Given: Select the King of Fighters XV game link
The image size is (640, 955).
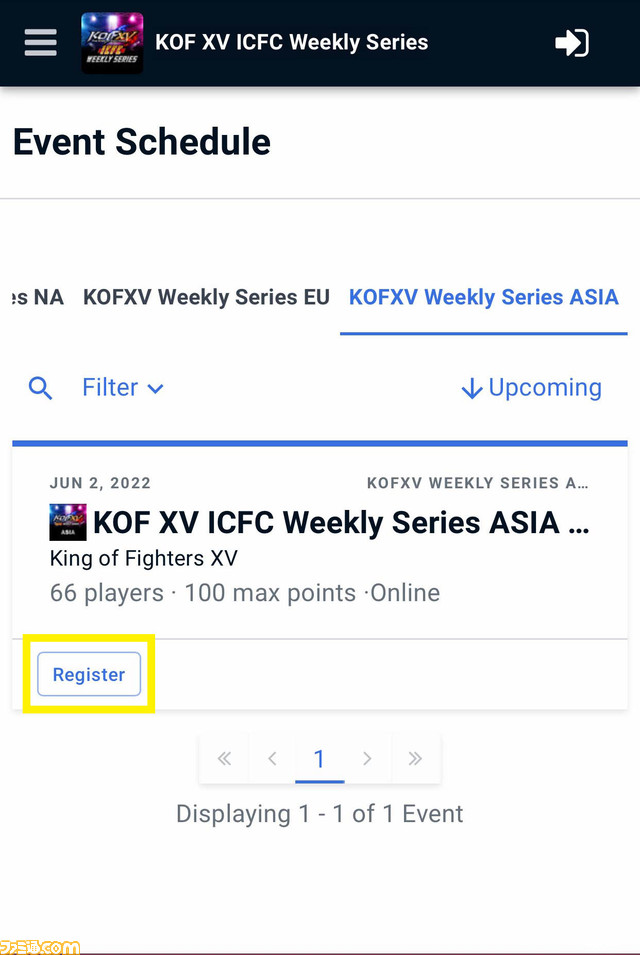Looking at the screenshot, I should tap(143, 558).
